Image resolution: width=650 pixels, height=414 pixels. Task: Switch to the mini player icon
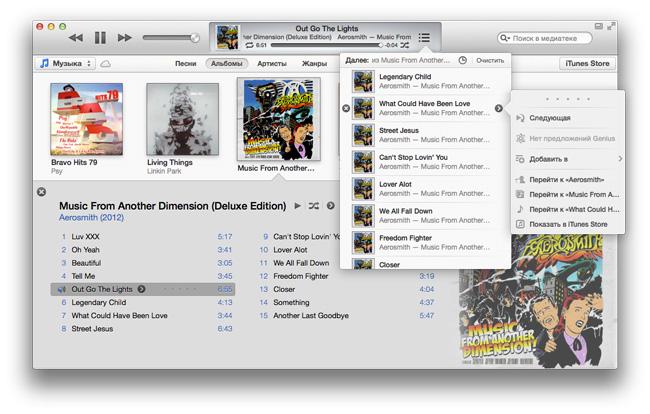click(599, 26)
